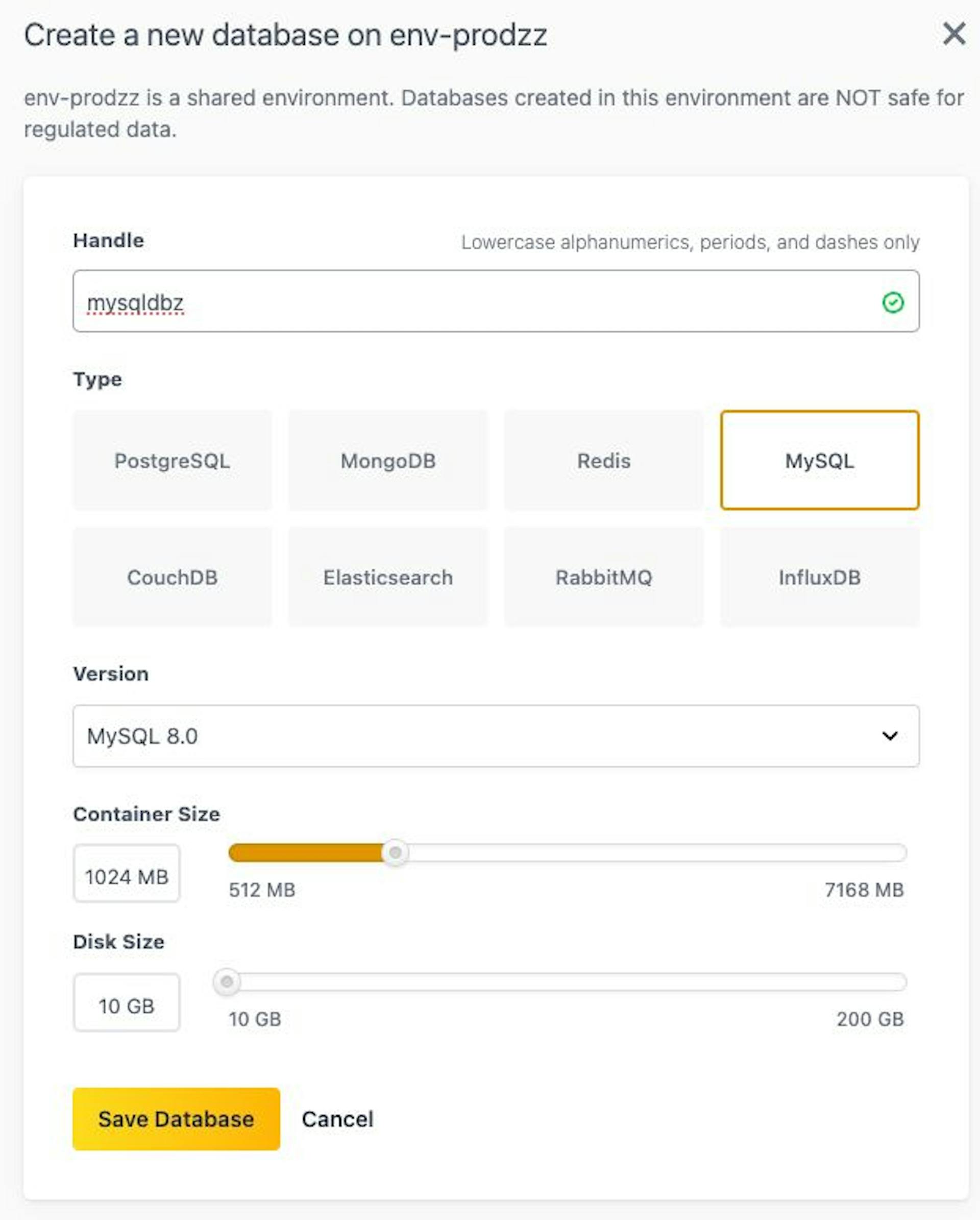Click the '200 GB' maximum label
The height and width of the screenshot is (1220, 980).
coord(870,1019)
